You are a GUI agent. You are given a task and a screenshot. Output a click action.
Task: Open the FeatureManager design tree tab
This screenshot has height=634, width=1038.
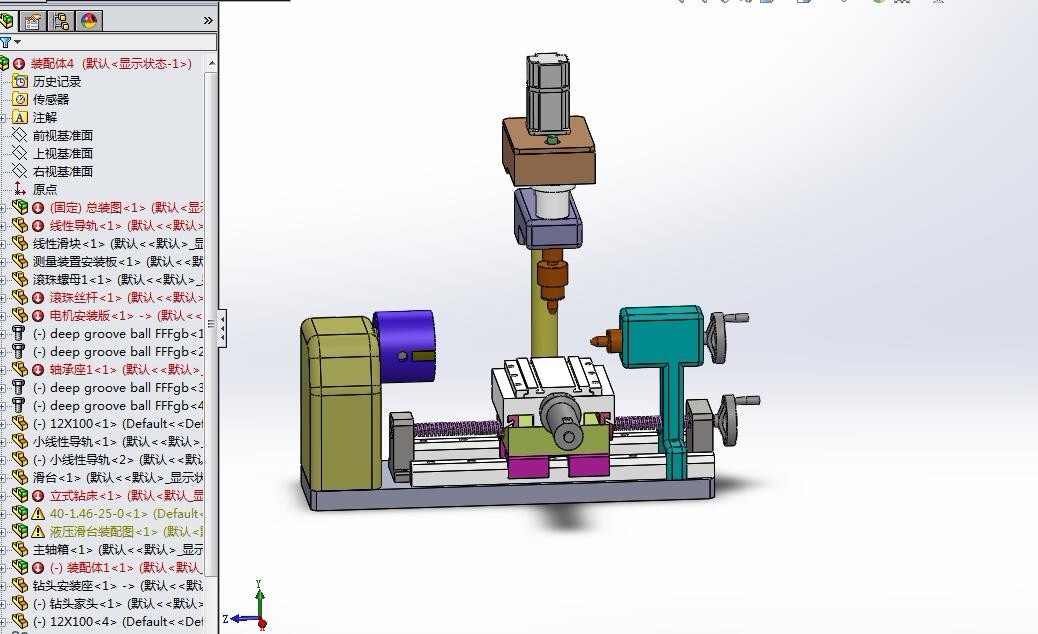pos(7,21)
